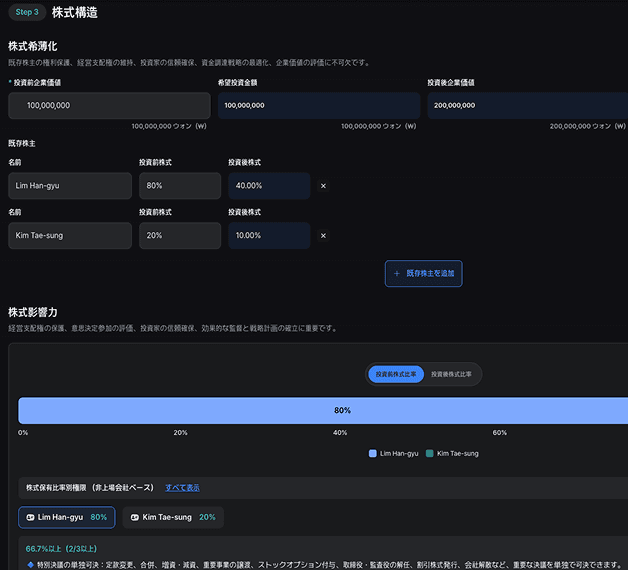Add an existing shareholder with 既存株主を追加
Image resolution: width=628 pixels, height=570 pixels.
tap(424, 274)
